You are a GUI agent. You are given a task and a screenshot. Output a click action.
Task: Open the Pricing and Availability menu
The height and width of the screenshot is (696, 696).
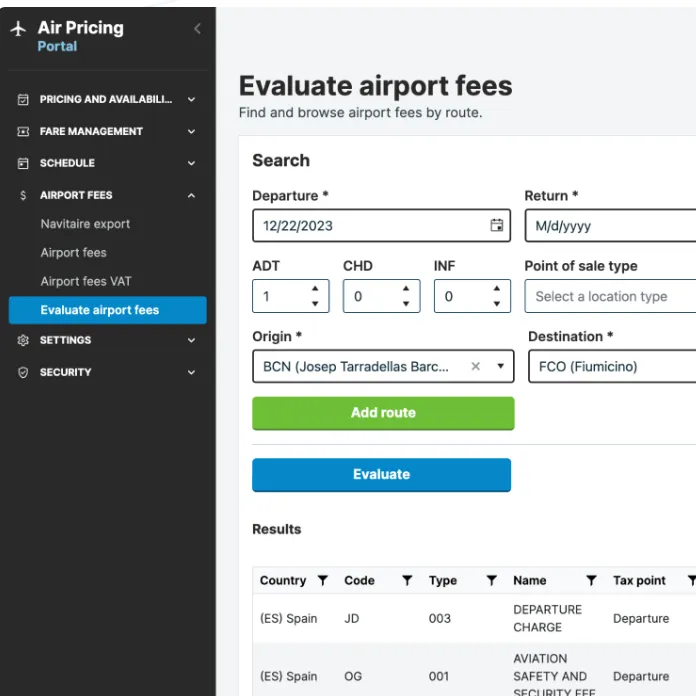[106, 99]
